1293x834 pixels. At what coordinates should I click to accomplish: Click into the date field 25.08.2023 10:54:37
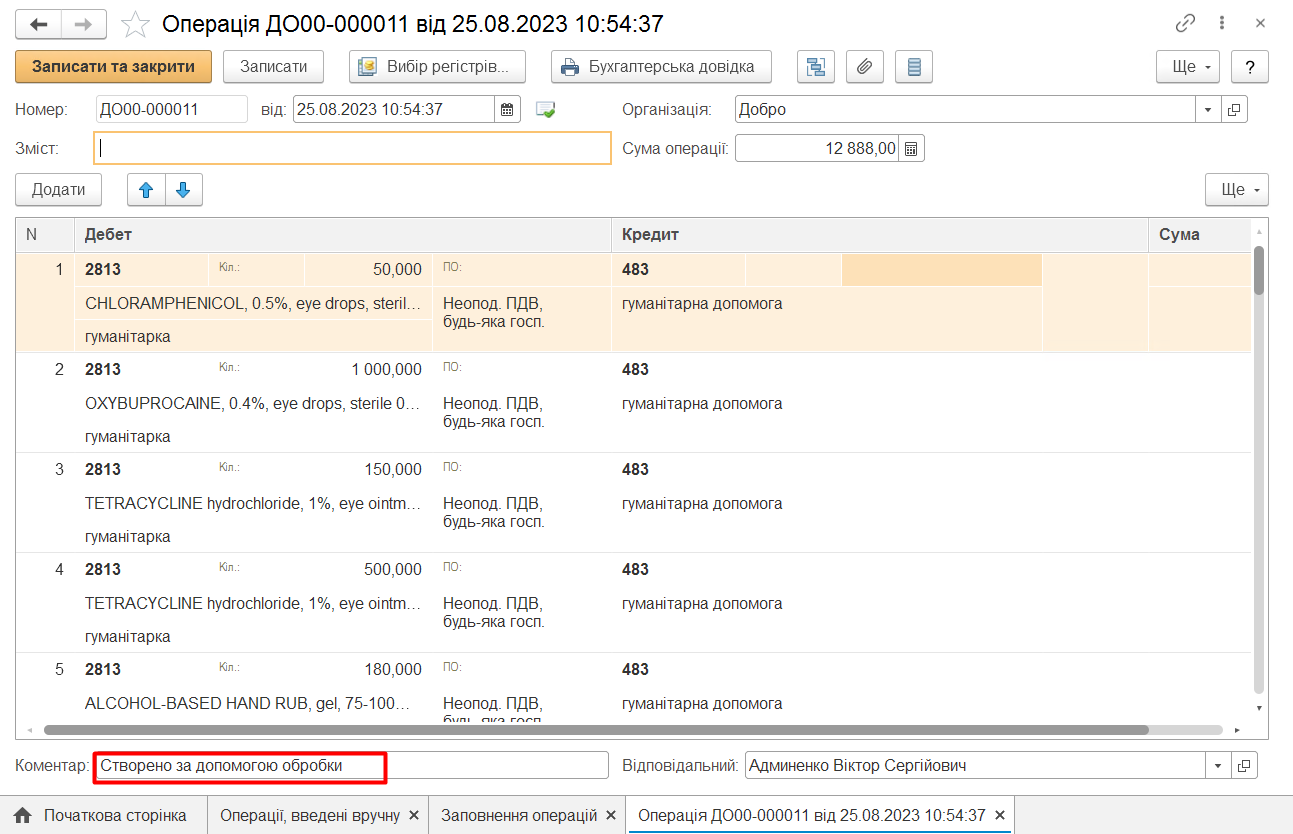tap(394, 110)
